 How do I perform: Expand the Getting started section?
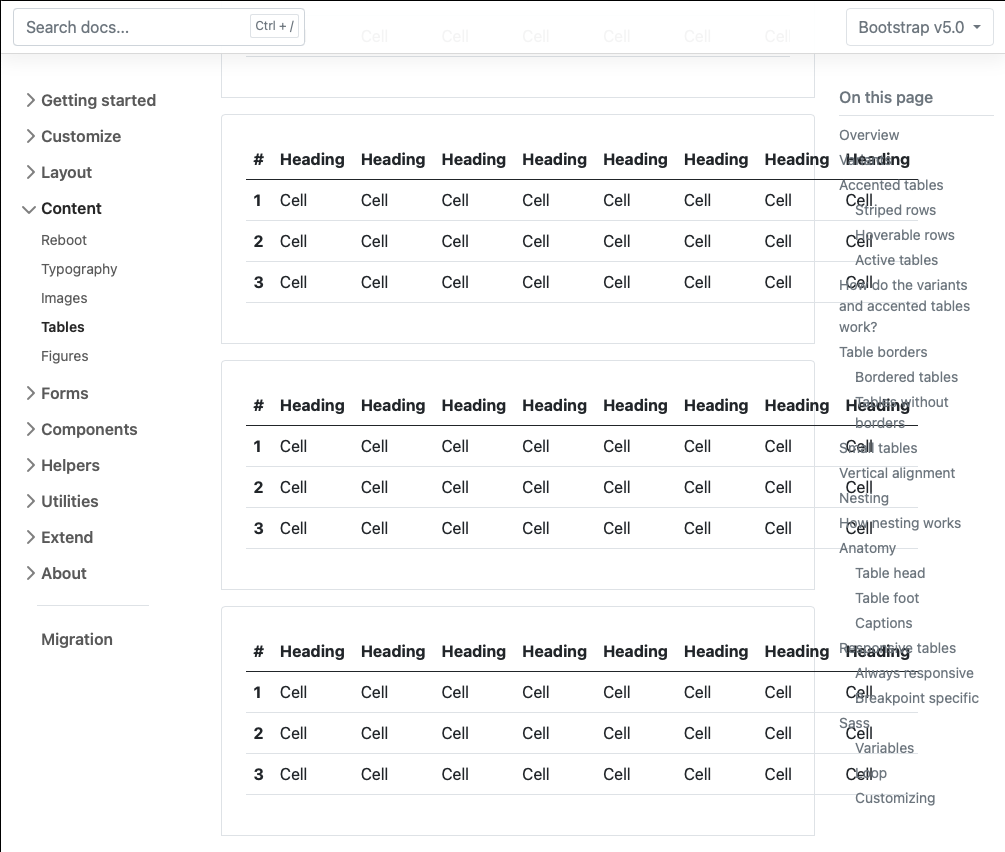91,100
